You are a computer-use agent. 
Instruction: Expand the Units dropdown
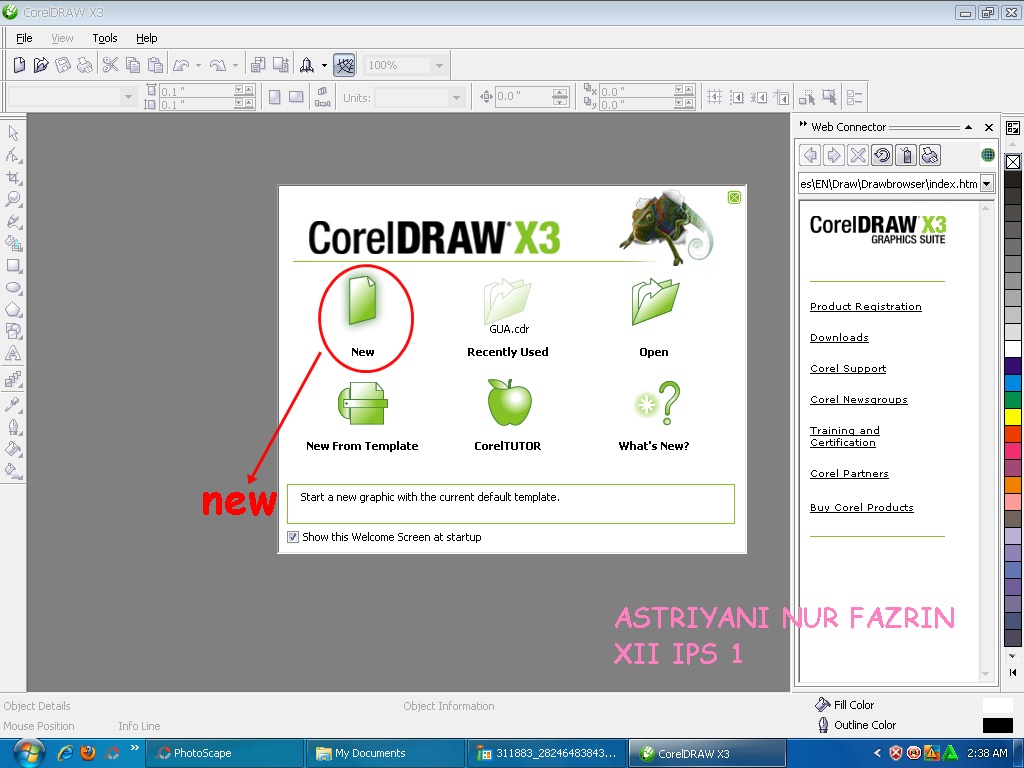(456, 98)
